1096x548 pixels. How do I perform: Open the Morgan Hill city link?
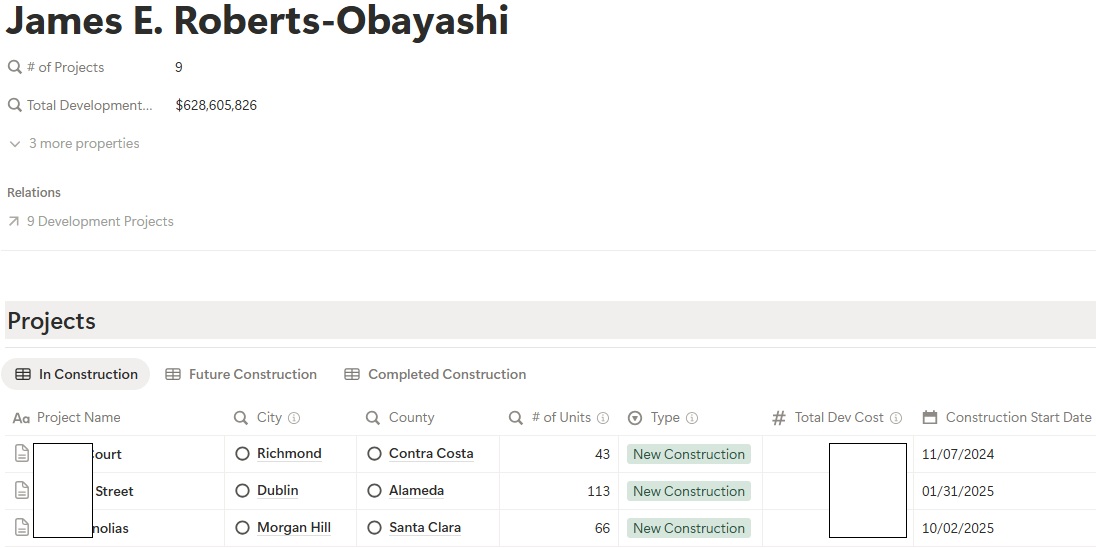[294, 528]
